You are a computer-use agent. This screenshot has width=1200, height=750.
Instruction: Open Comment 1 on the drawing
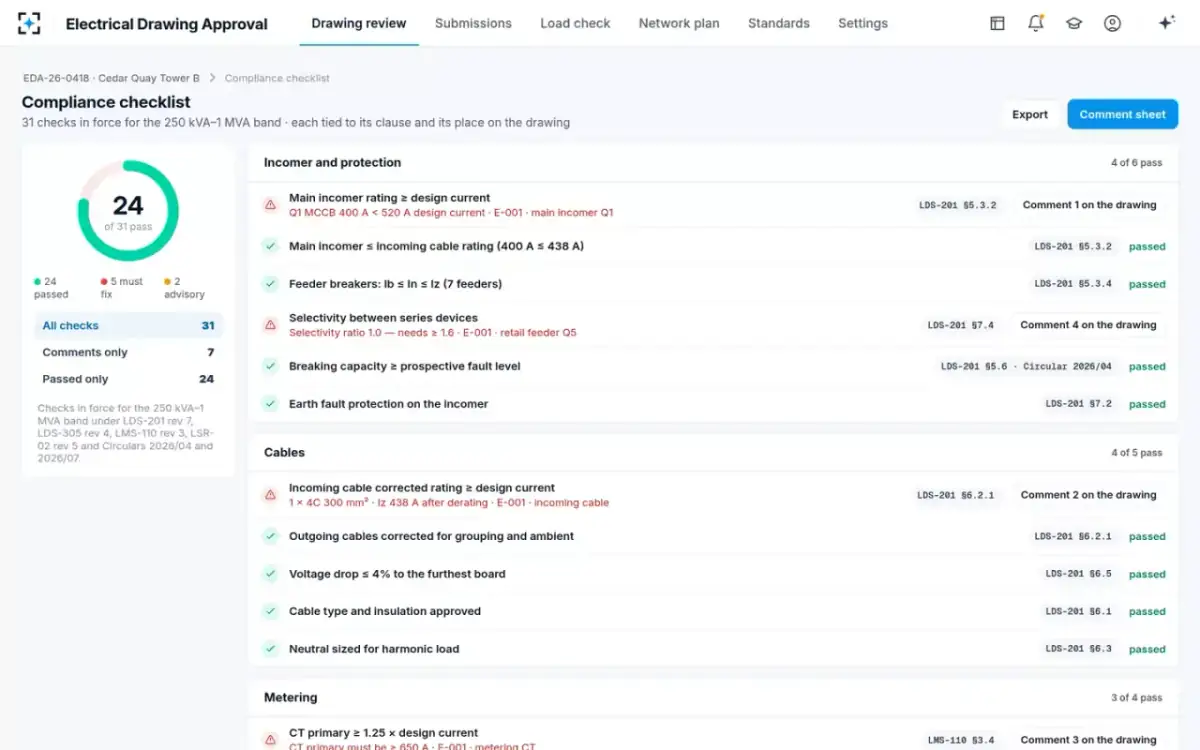1089,205
